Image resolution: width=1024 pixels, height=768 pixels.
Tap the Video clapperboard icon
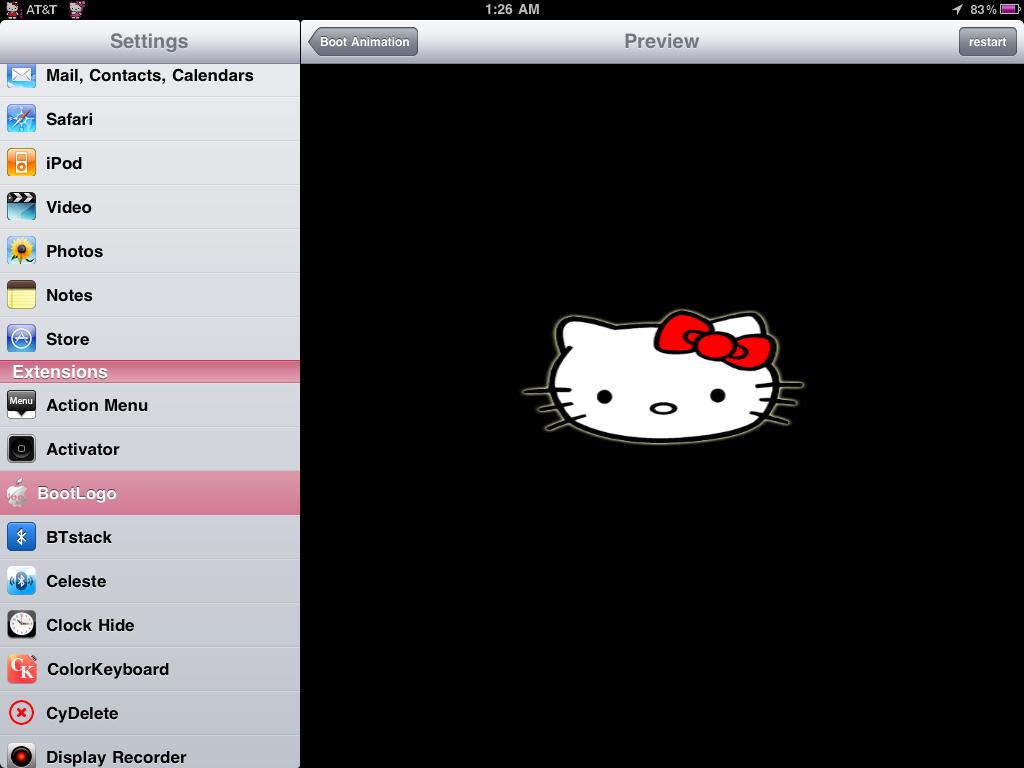[22, 207]
